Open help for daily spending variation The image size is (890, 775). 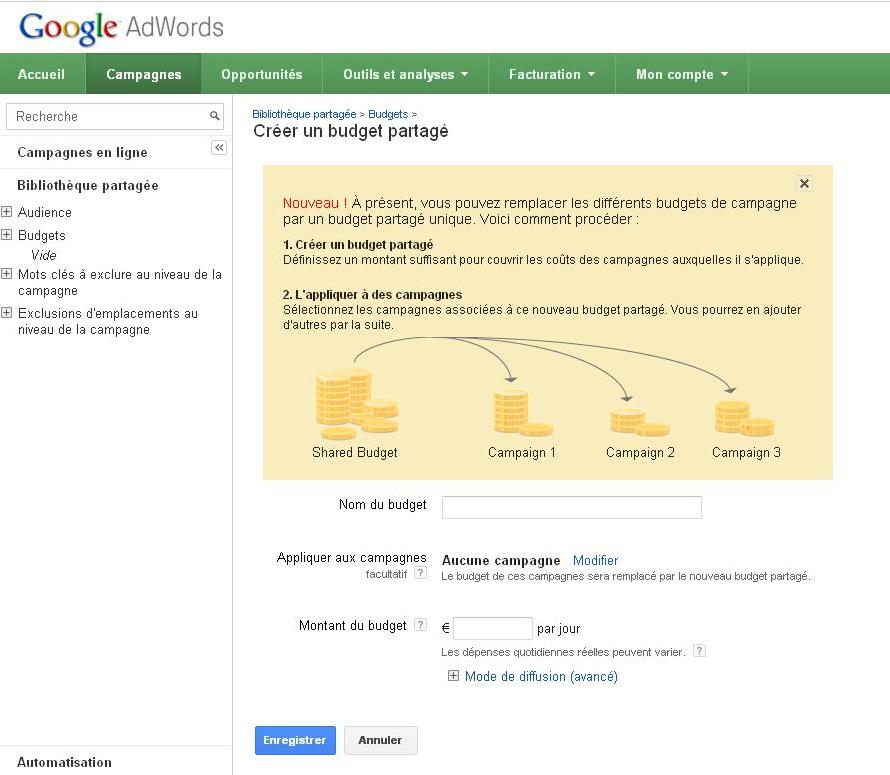point(699,651)
